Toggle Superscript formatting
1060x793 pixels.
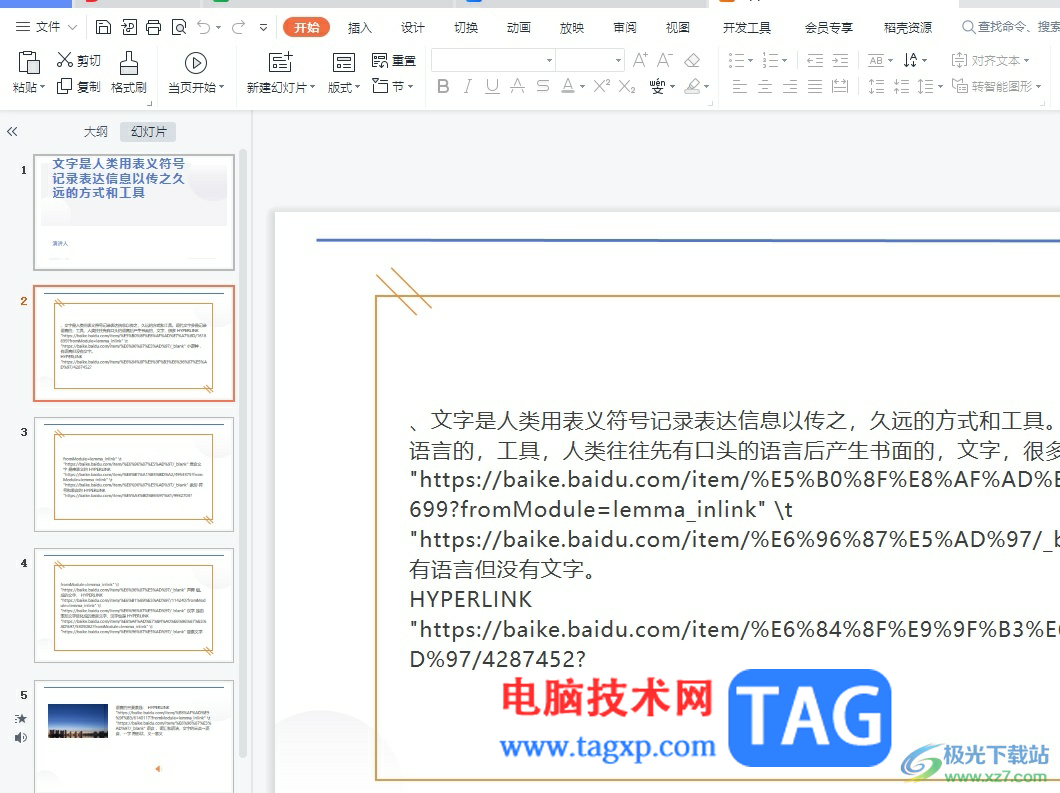coord(602,86)
